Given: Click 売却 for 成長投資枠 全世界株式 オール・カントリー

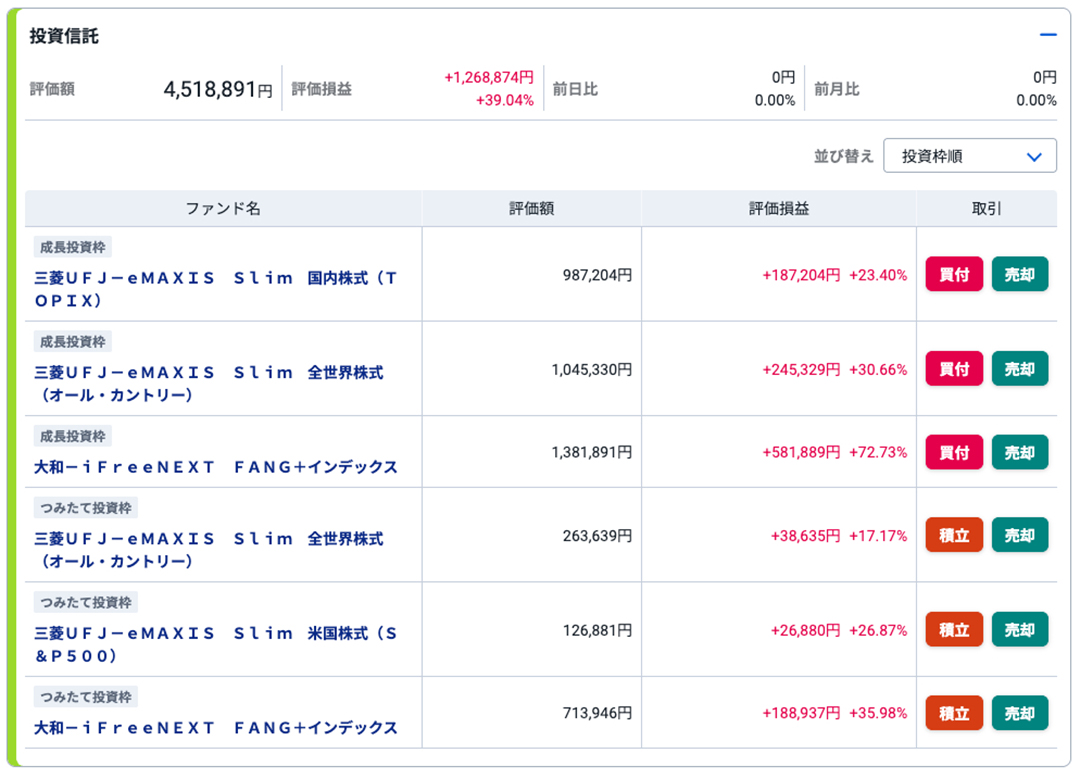Looking at the screenshot, I should coord(1019,368).
